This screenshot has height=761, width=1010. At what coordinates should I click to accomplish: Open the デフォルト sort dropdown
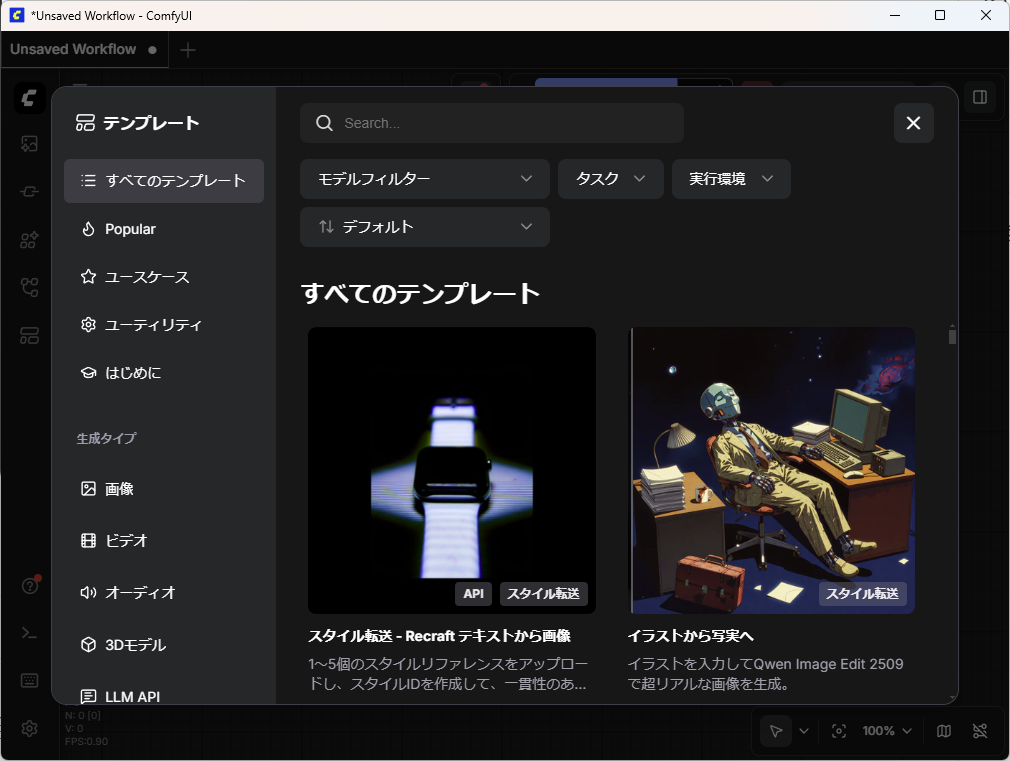pyautogui.click(x=424, y=227)
